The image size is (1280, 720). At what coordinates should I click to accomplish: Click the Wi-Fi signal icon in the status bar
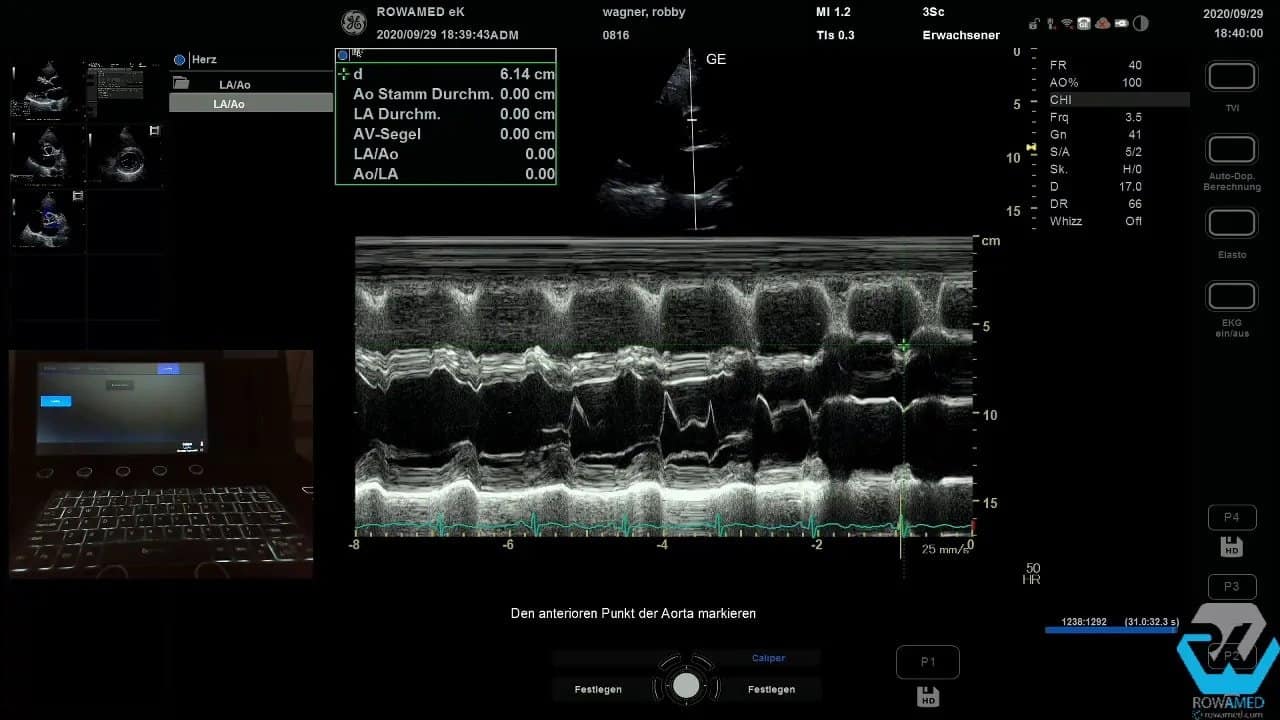[1065, 24]
